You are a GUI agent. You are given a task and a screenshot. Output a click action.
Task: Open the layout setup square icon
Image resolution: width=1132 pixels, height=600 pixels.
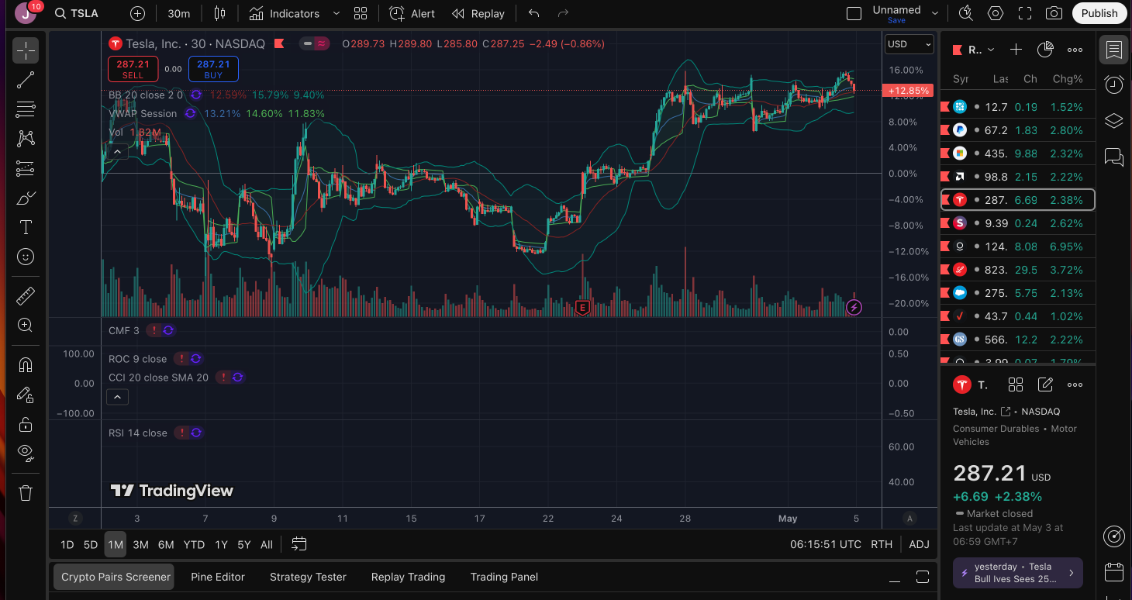(854, 13)
